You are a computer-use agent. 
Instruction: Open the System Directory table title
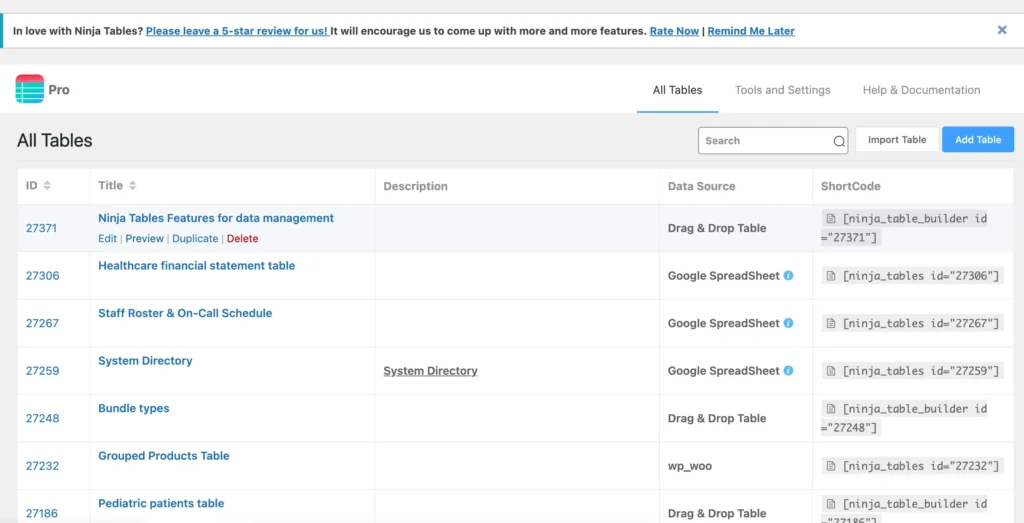(145, 360)
